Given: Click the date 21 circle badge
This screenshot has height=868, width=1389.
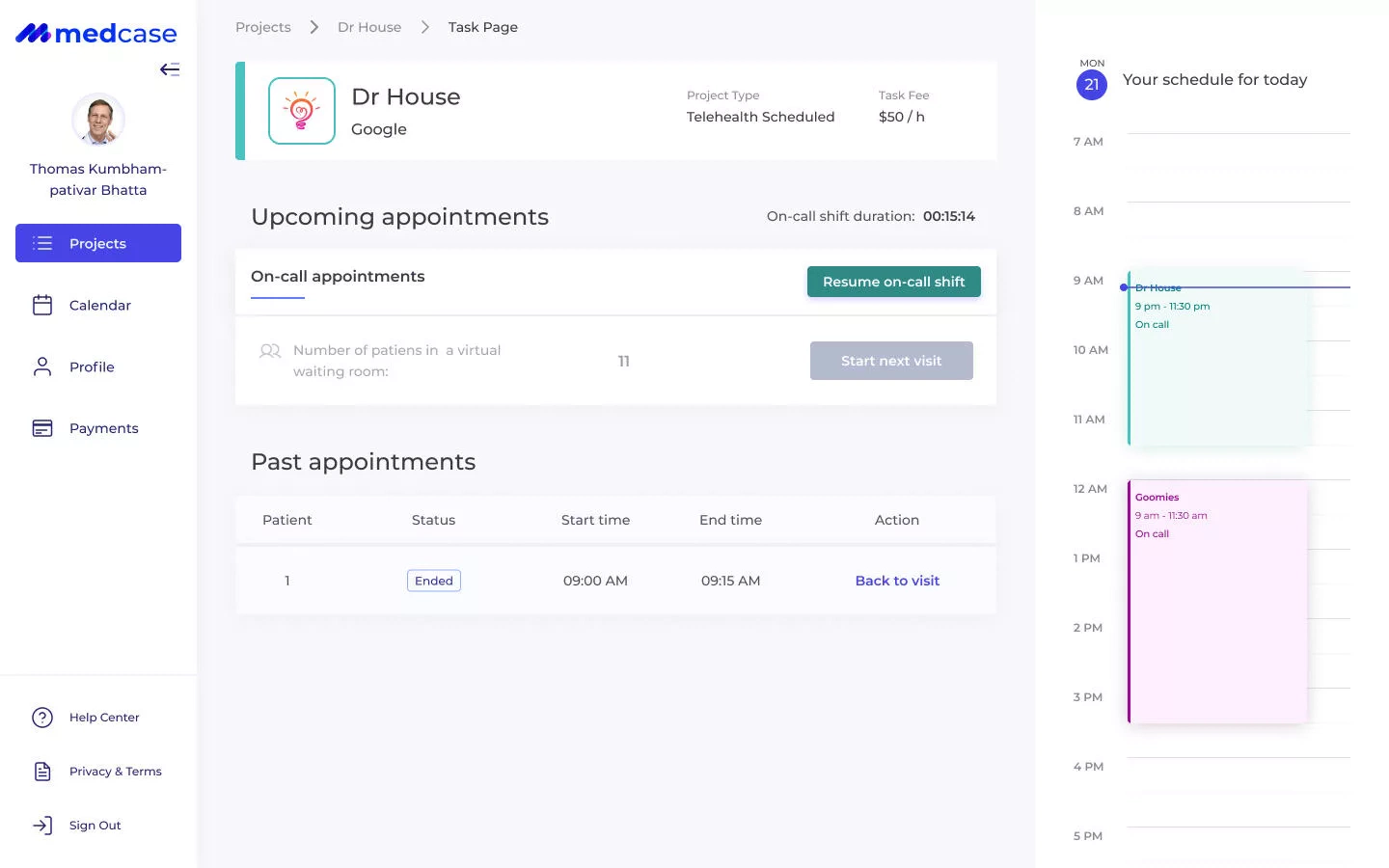Looking at the screenshot, I should coord(1092,85).
